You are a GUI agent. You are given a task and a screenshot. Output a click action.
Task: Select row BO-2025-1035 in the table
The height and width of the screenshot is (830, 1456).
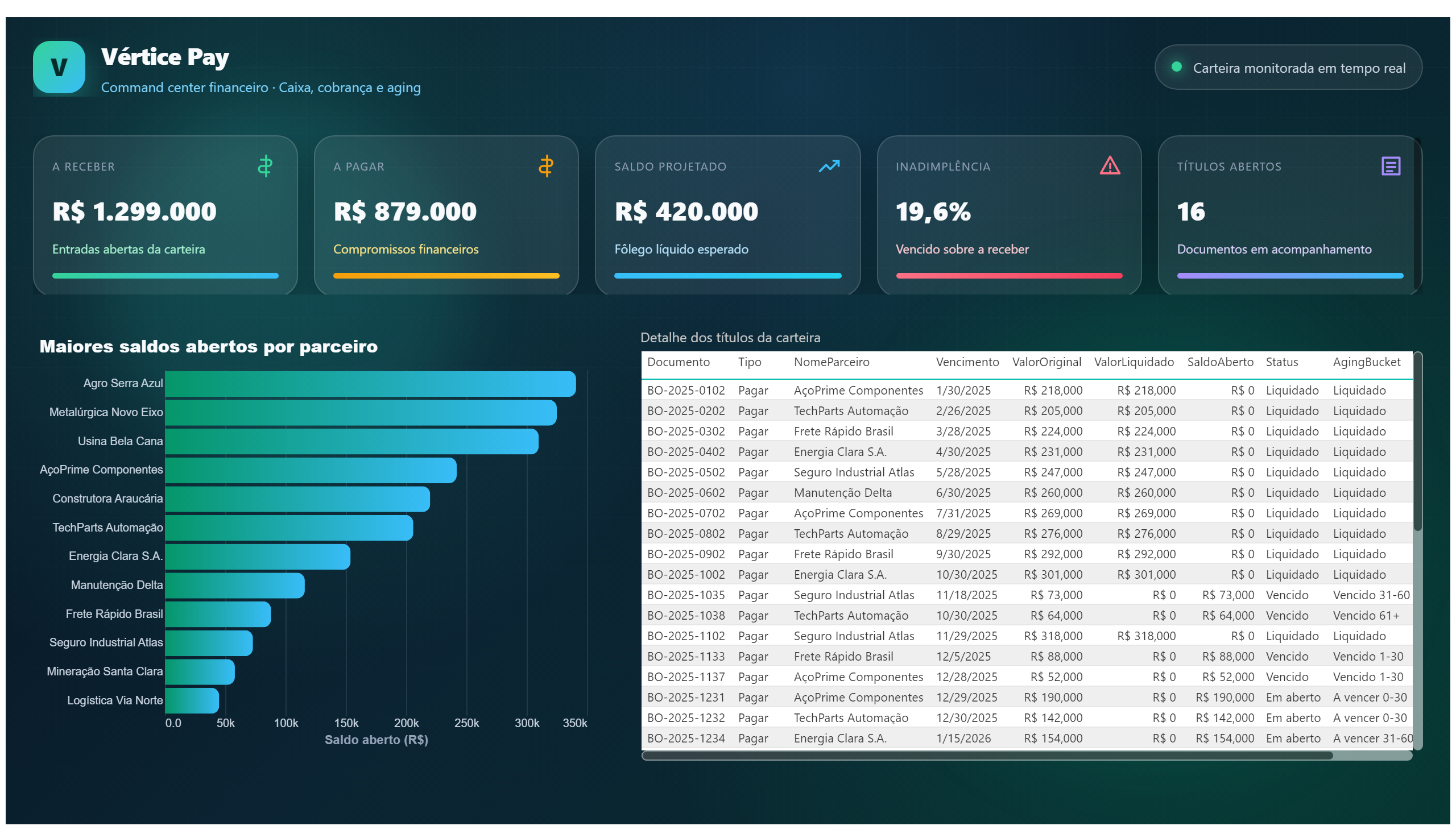[x=1027, y=595]
